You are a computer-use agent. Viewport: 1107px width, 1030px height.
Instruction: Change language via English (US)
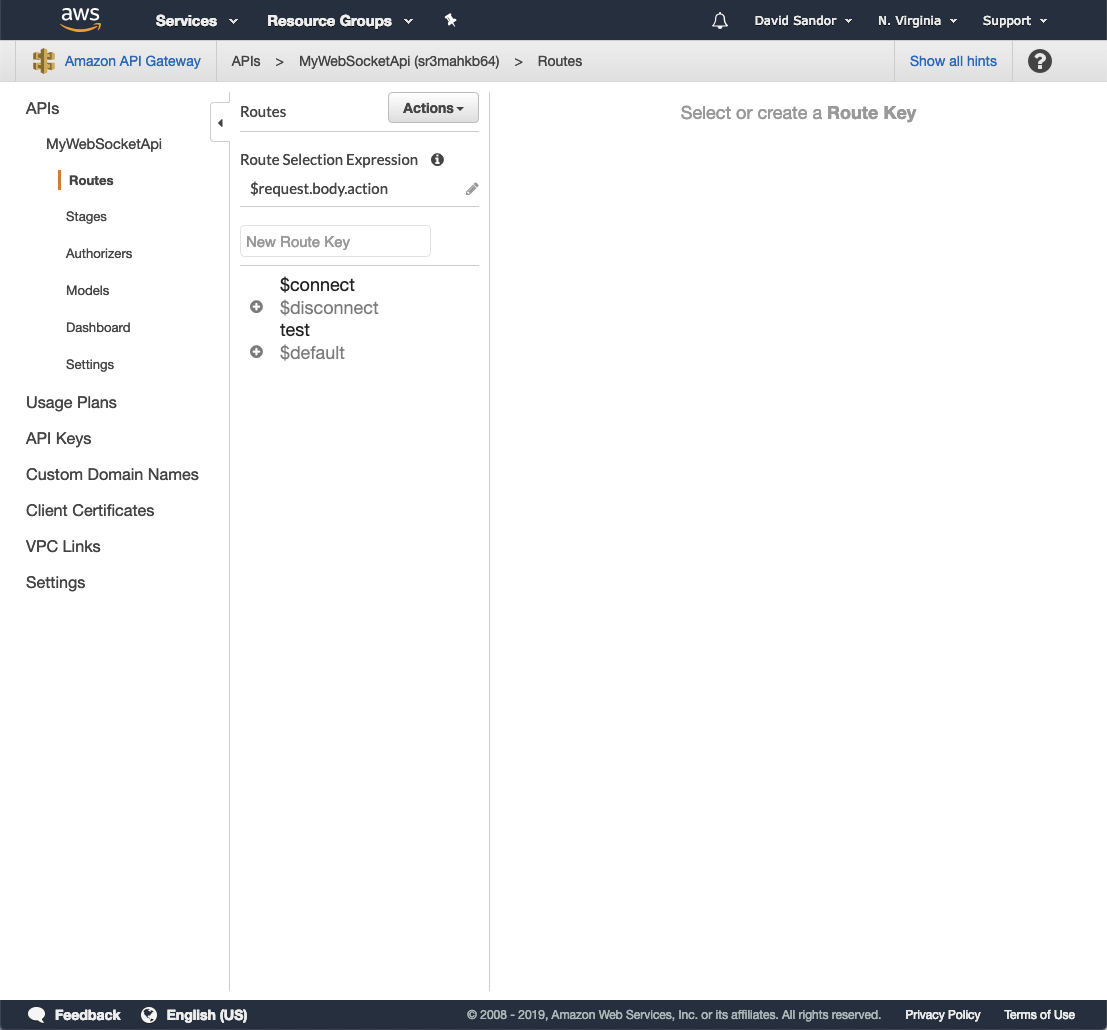[207, 1014]
